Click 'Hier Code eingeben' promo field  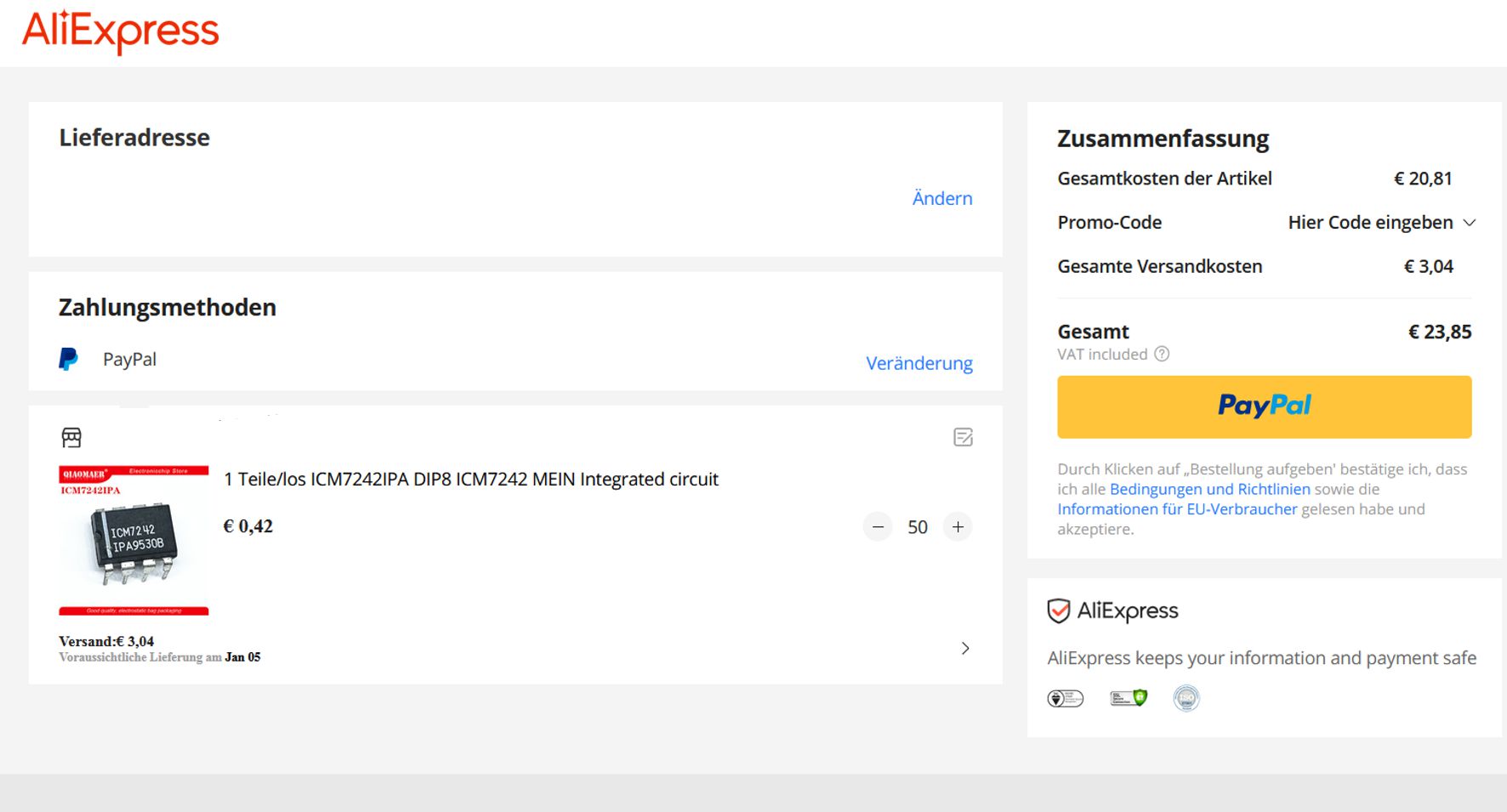[x=1370, y=223]
